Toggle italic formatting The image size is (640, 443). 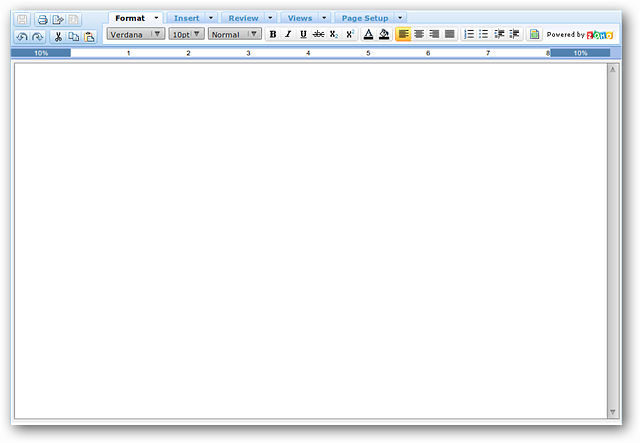click(x=288, y=34)
